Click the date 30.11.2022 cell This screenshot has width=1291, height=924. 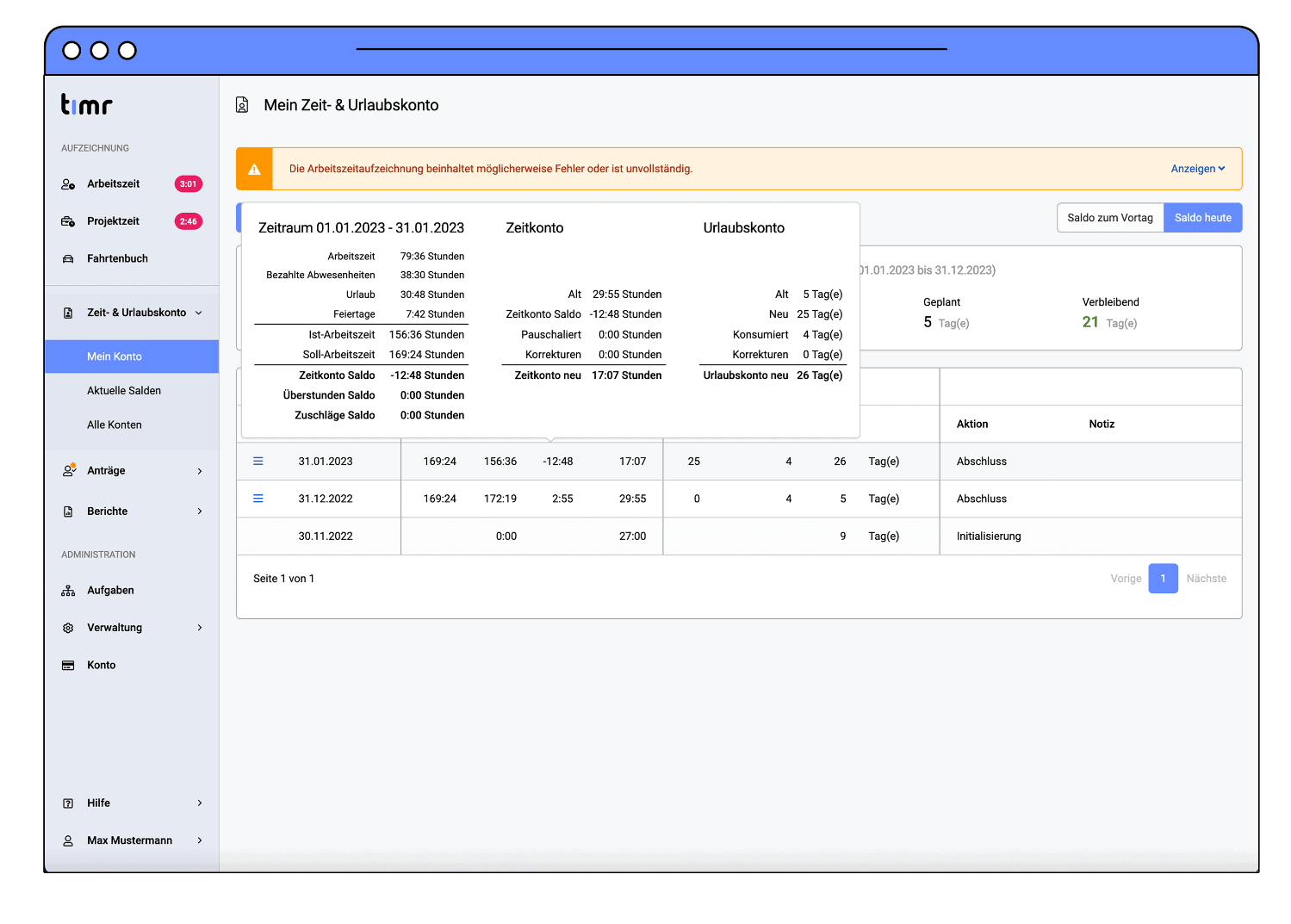tap(326, 536)
